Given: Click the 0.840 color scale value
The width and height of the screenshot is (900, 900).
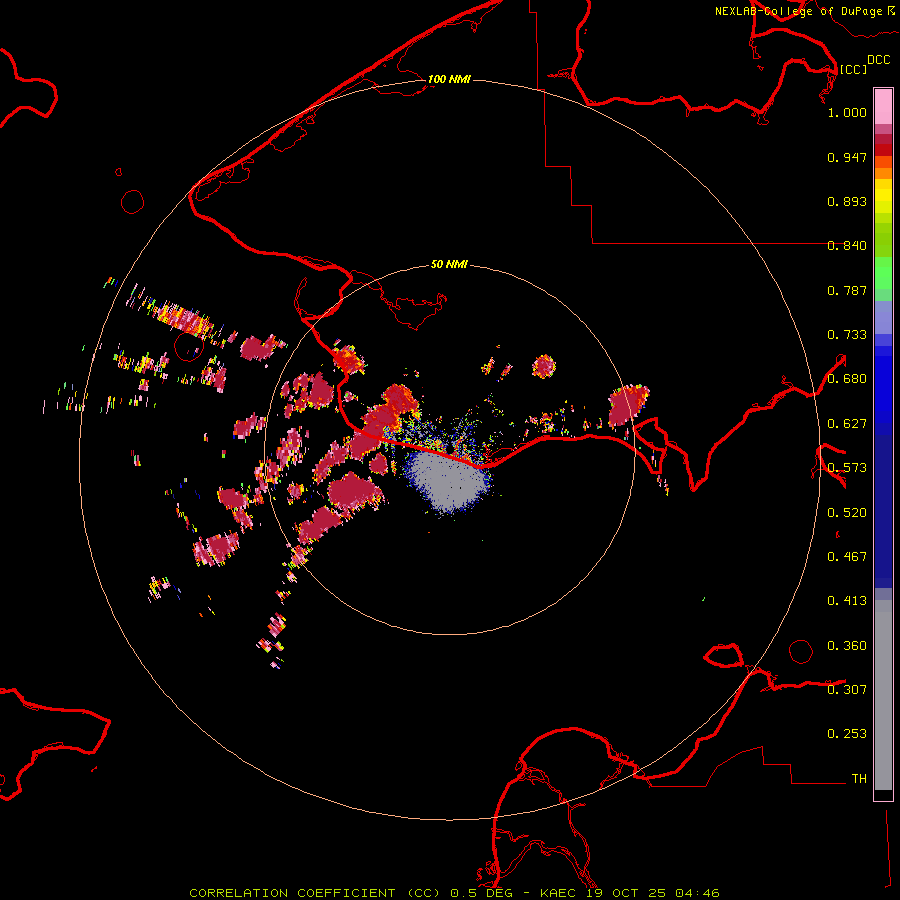Looking at the screenshot, I should coord(847,246).
